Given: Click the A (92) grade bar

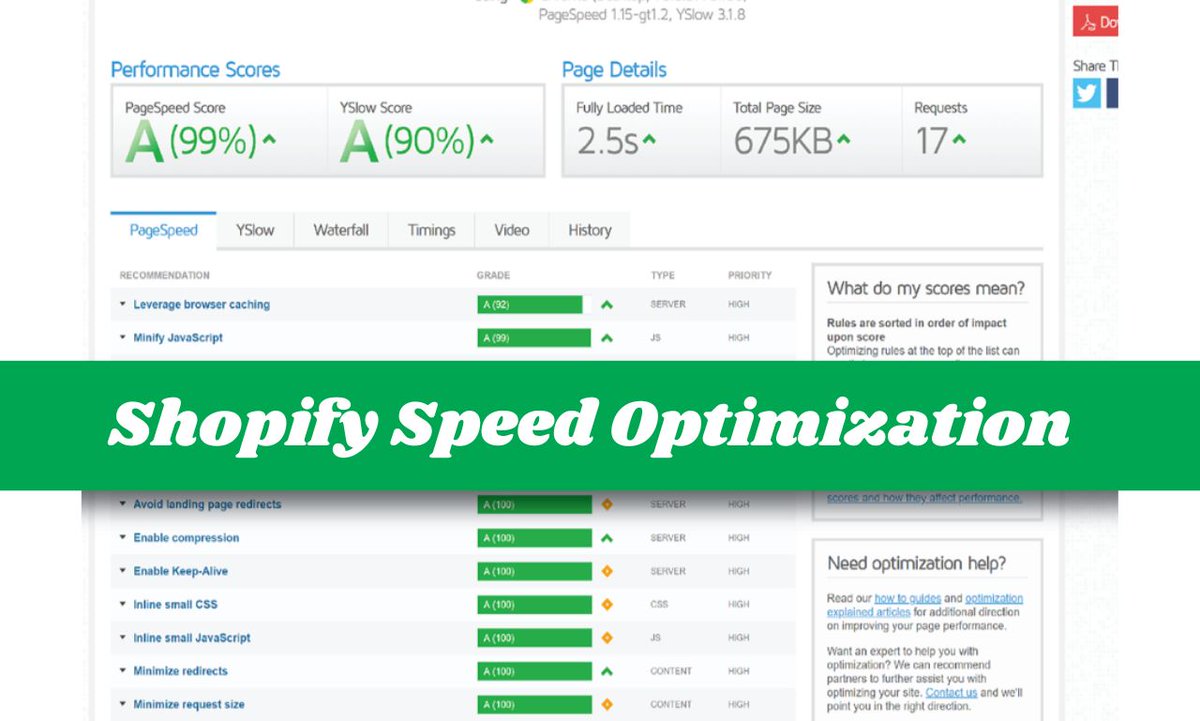Looking at the screenshot, I should [x=530, y=305].
